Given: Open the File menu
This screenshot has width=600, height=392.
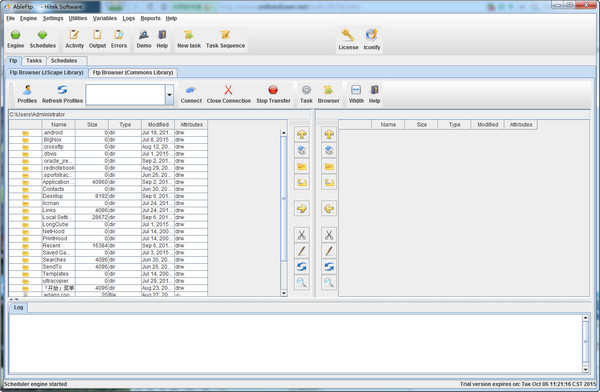Looking at the screenshot, I should 10,18.
